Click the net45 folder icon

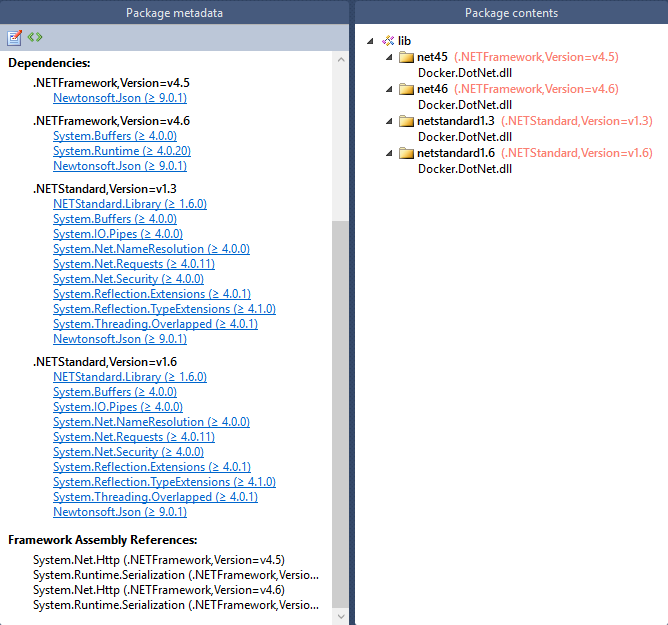point(406,57)
